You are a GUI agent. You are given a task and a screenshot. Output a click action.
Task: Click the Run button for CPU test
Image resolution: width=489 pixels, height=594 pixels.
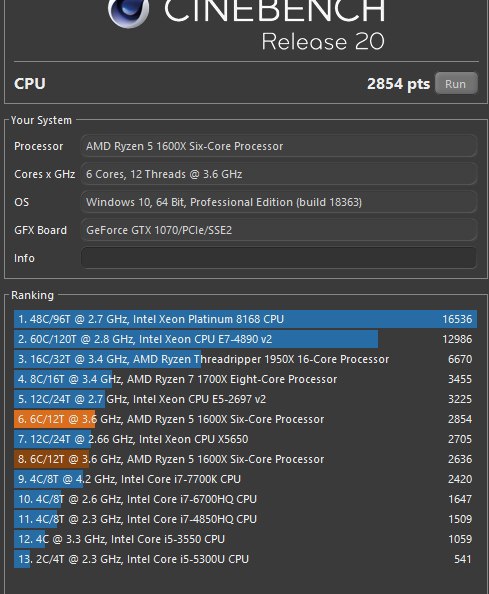(x=456, y=83)
